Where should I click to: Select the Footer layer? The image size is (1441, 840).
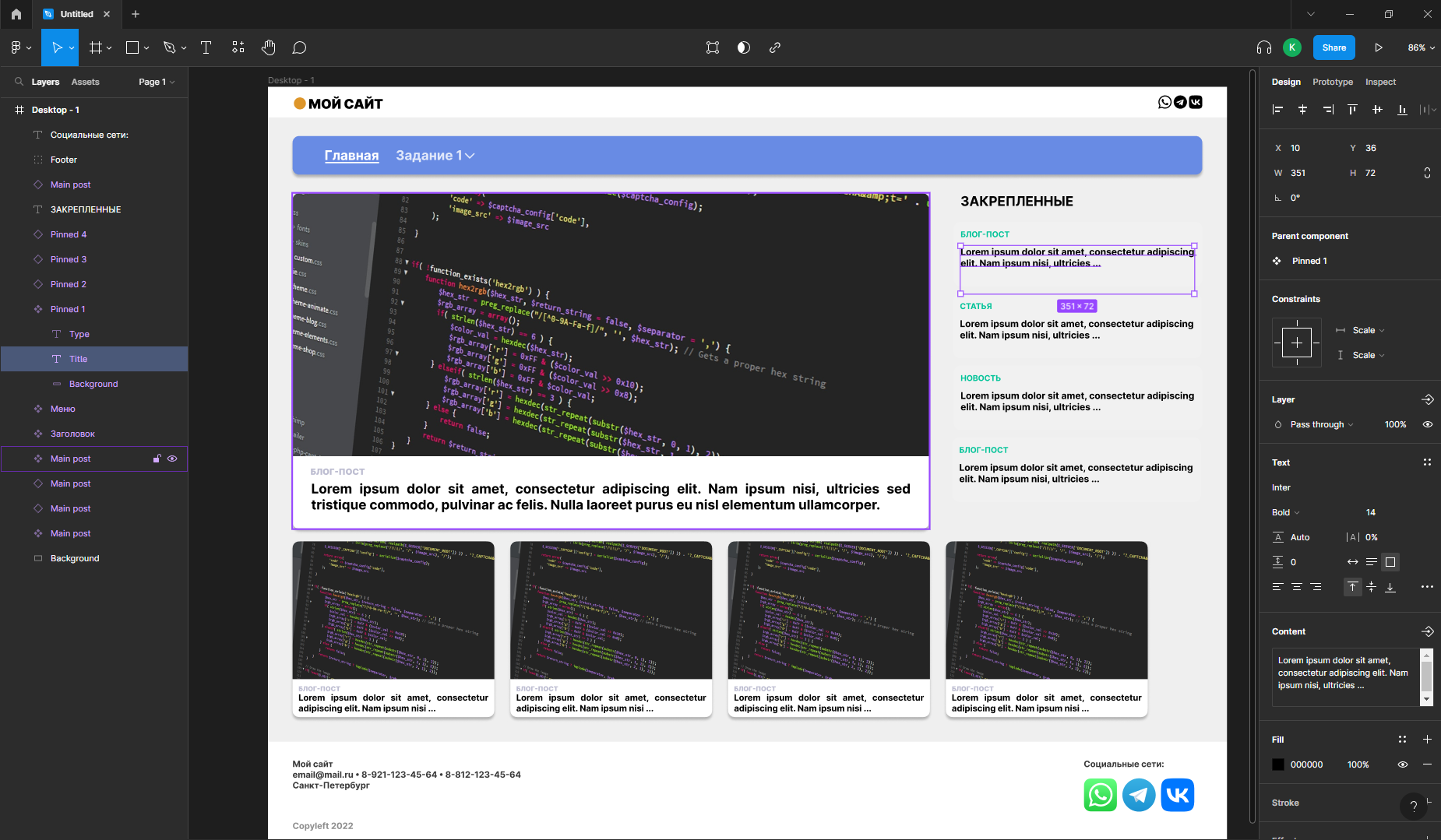[64, 160]
